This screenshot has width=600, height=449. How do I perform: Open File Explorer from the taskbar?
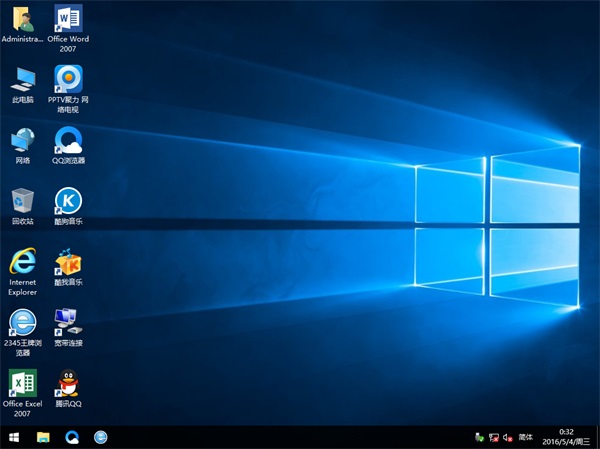click(43, 437)
